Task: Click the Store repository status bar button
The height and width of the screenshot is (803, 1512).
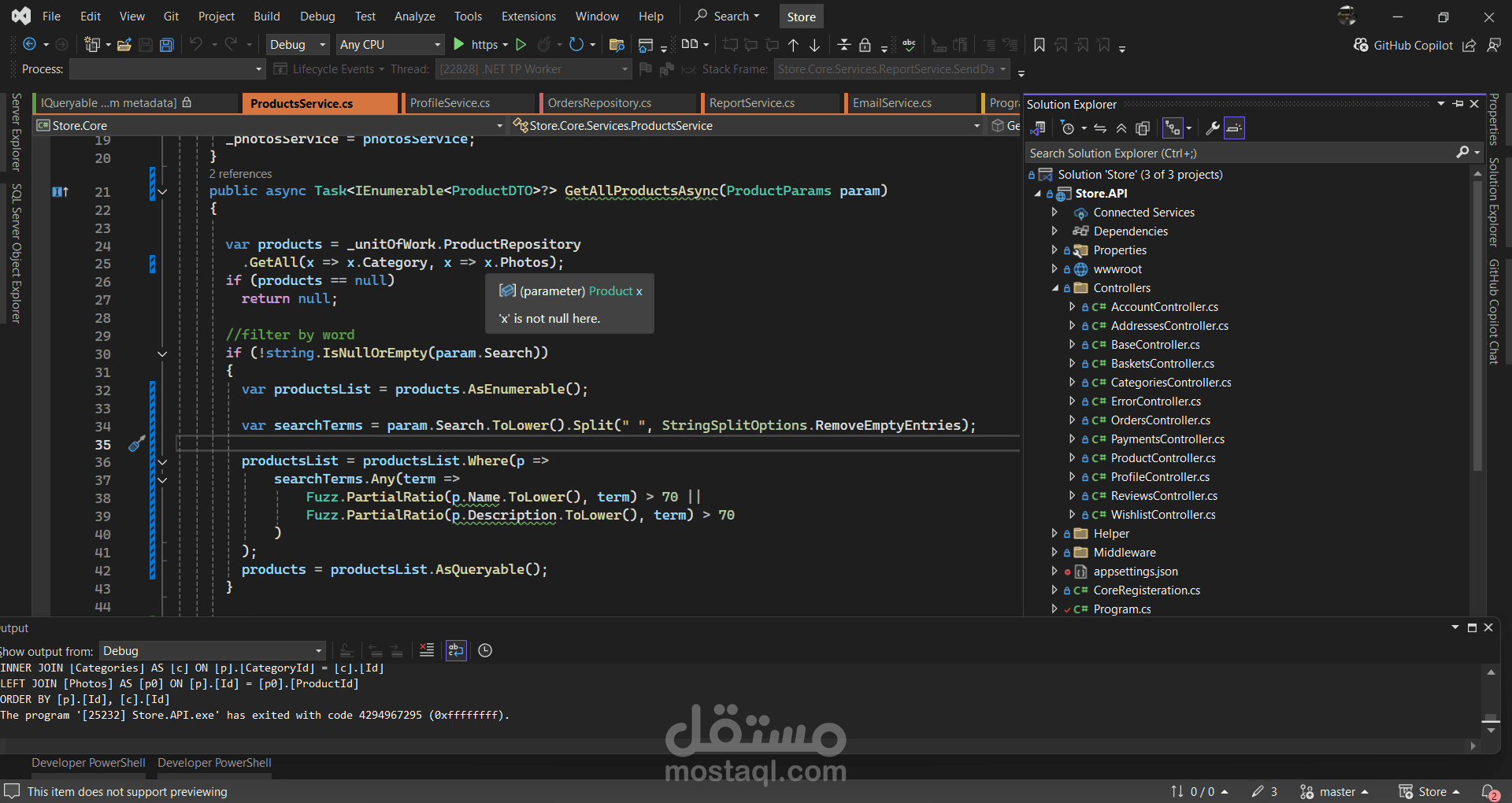Action: click(1429, 792)
